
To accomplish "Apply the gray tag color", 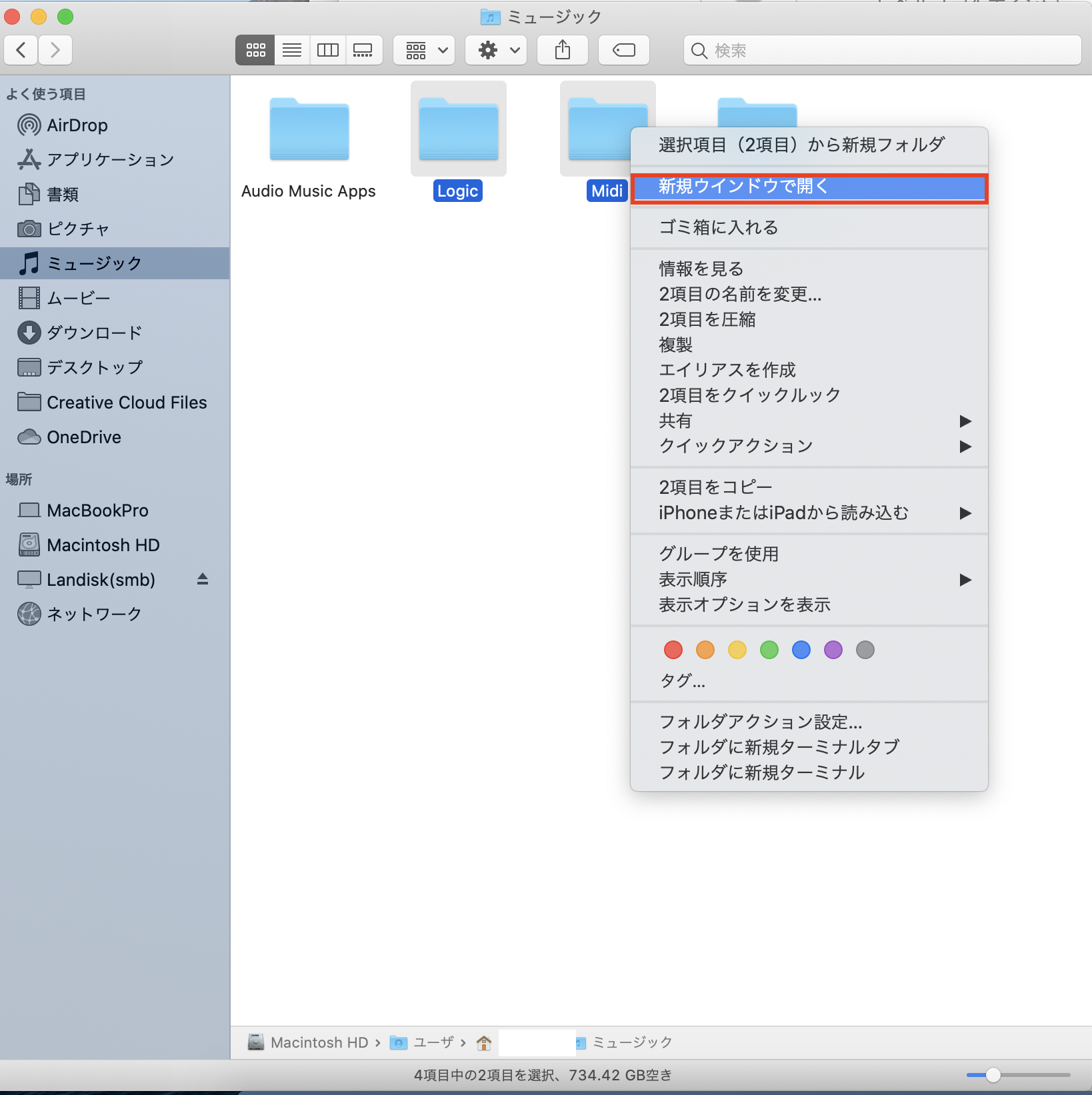I will [x=865, y=650].
